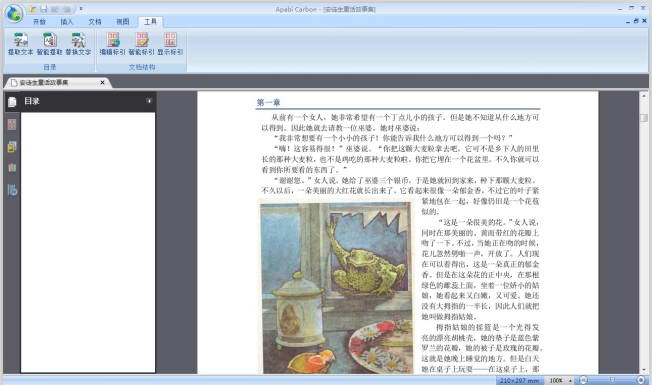The width and height of the screenshot is (652, 385).
Task: Open the 文档 ribbon tab
Action: pos(95,22)
